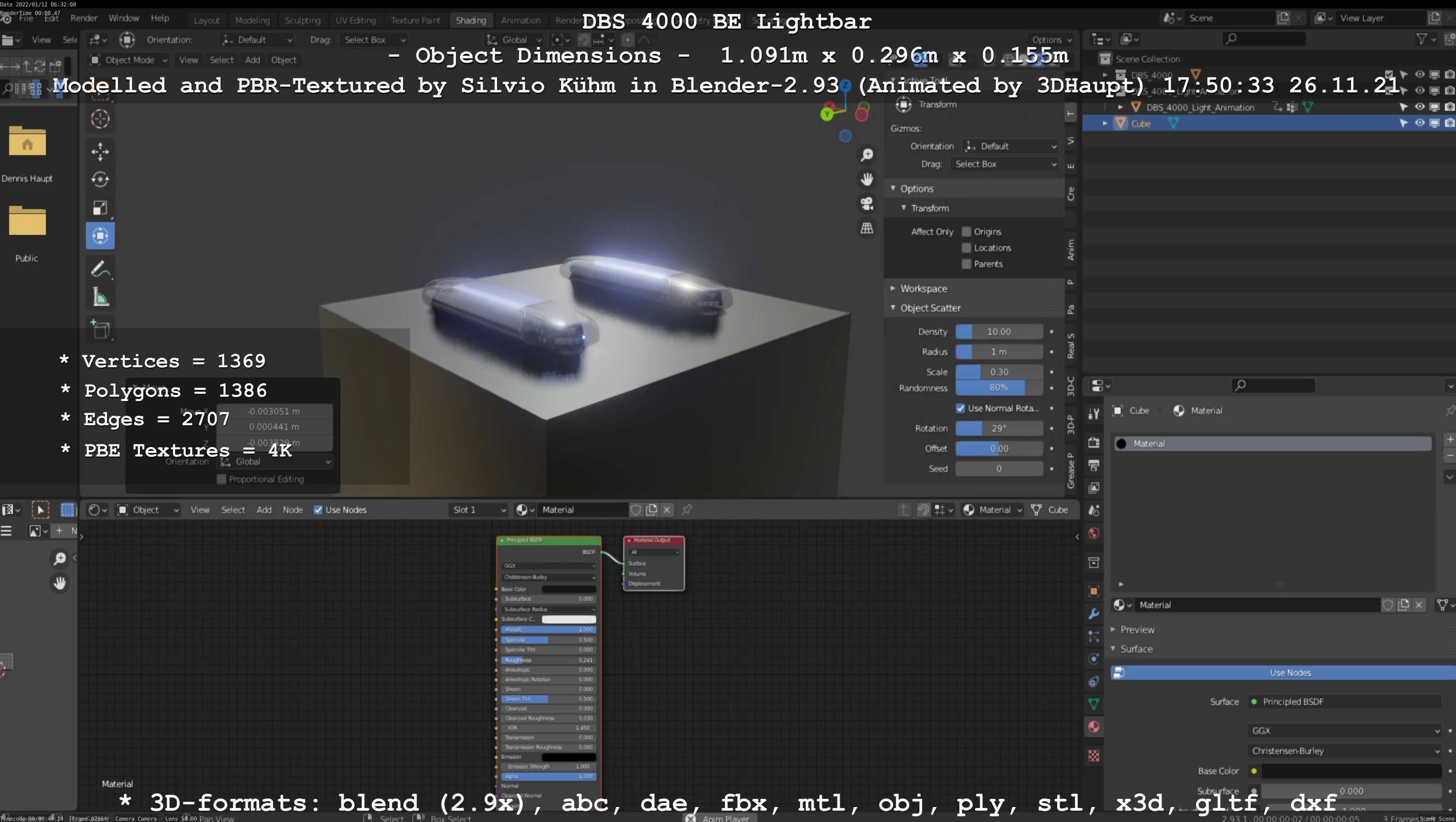Image resolution: width=1456 pixels, height=822 pixels.
Task: Open Orientation Default dropdown in header
Action: [x=257, y=39]
